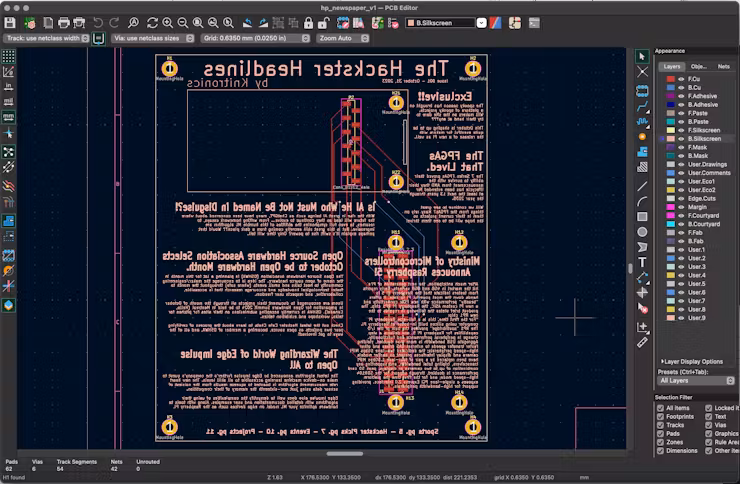Switch to the Layers tab
Screen dimensions: 740x484
672,67
